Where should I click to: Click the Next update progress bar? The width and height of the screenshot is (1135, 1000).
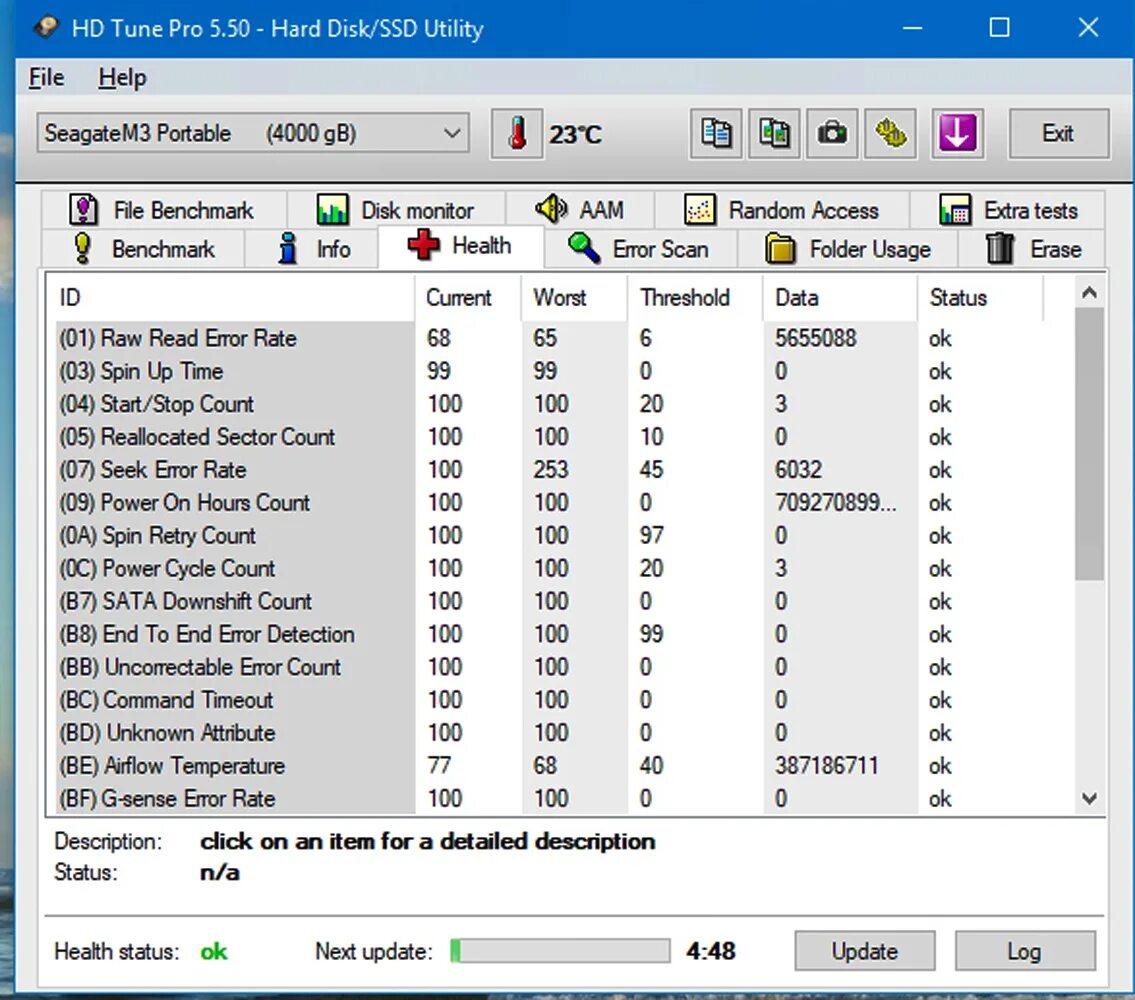[x=560, y=951]
